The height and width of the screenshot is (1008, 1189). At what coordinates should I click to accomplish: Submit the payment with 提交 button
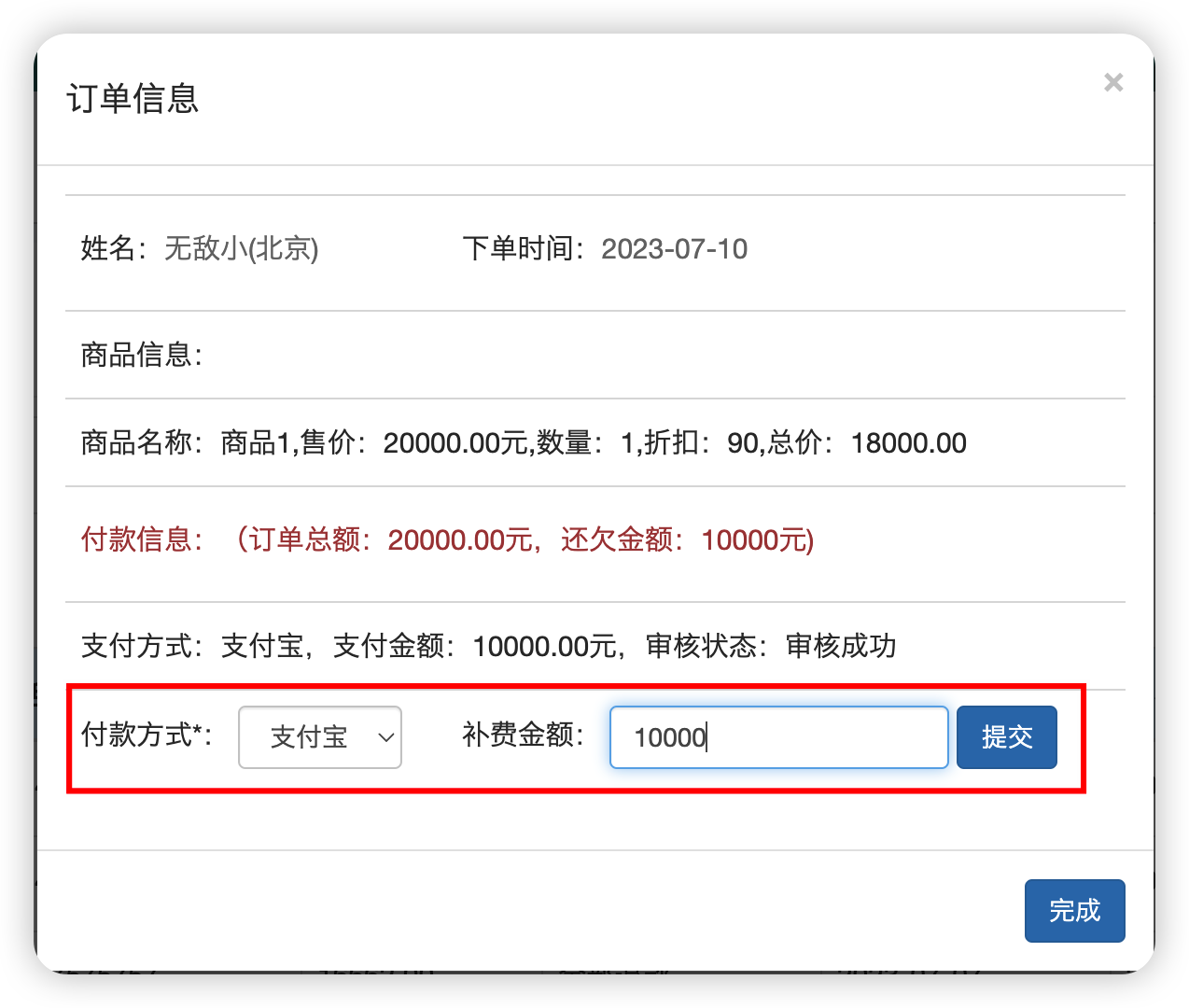1007,737
